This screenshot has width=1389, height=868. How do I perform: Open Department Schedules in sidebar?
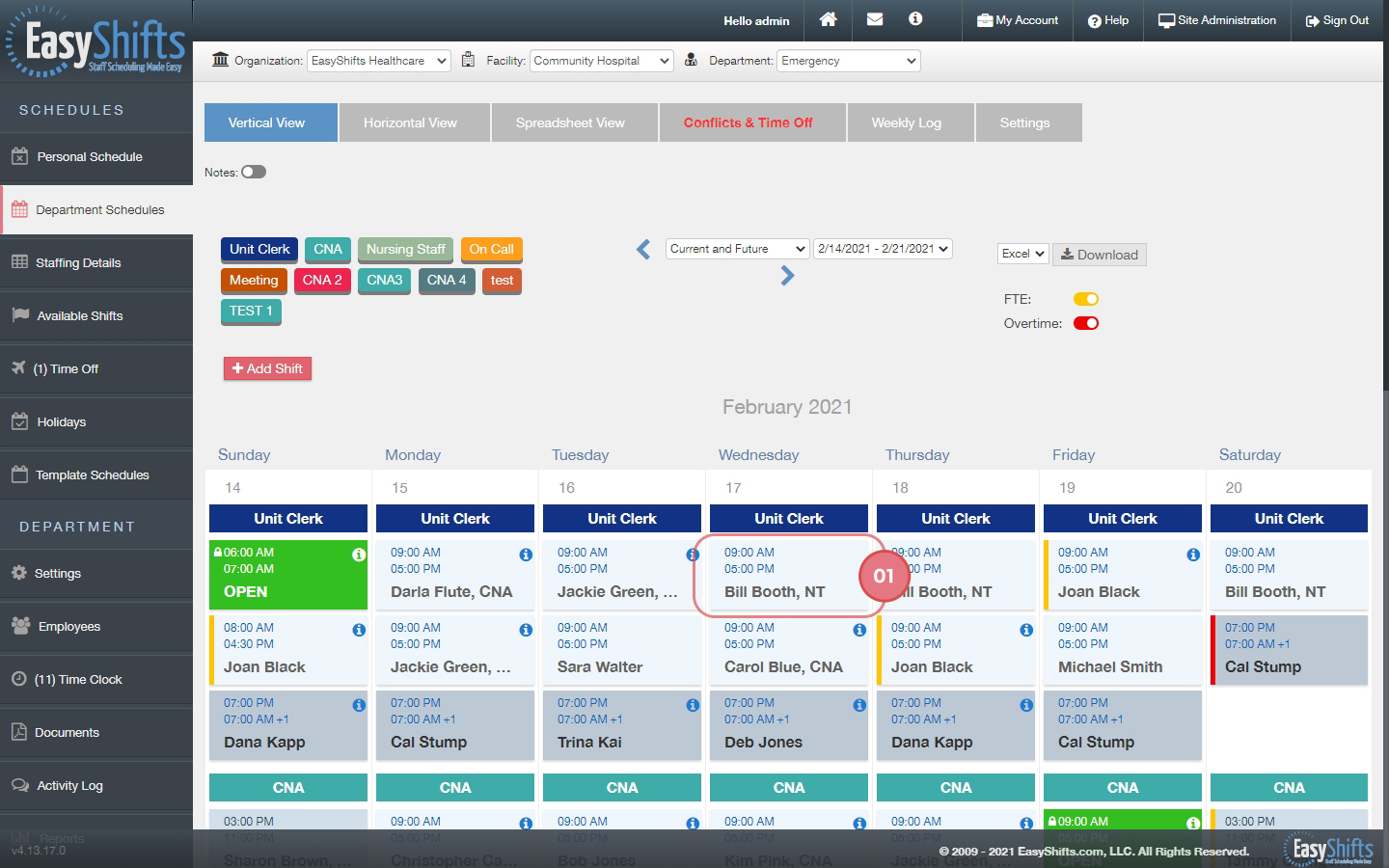click(x=96, y=209)
